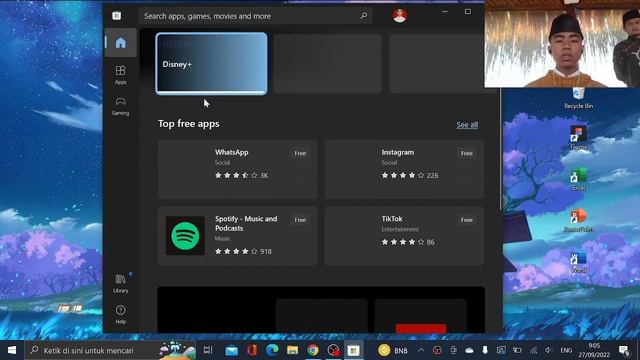Open the user profile avatar

pos(399,16)
